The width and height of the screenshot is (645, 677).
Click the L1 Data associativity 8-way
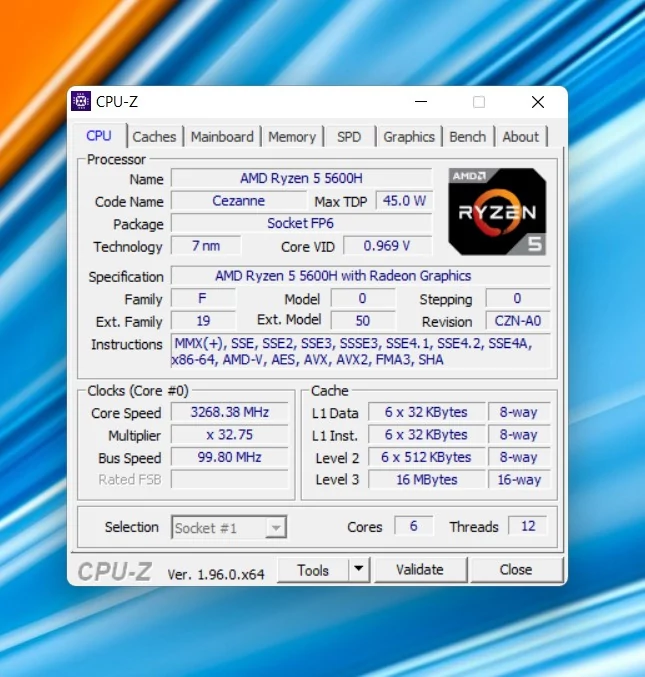pos(519,412)
